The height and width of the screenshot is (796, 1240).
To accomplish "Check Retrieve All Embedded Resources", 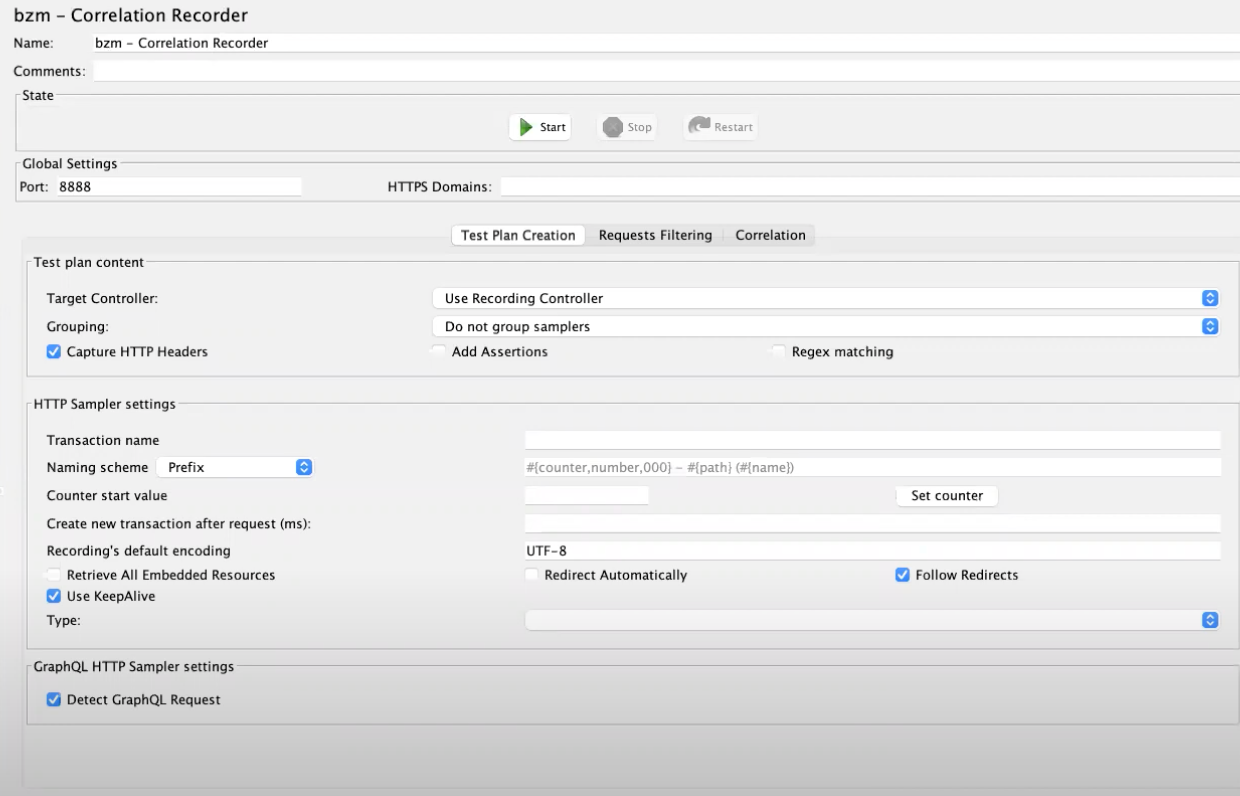I will point(54,575).
